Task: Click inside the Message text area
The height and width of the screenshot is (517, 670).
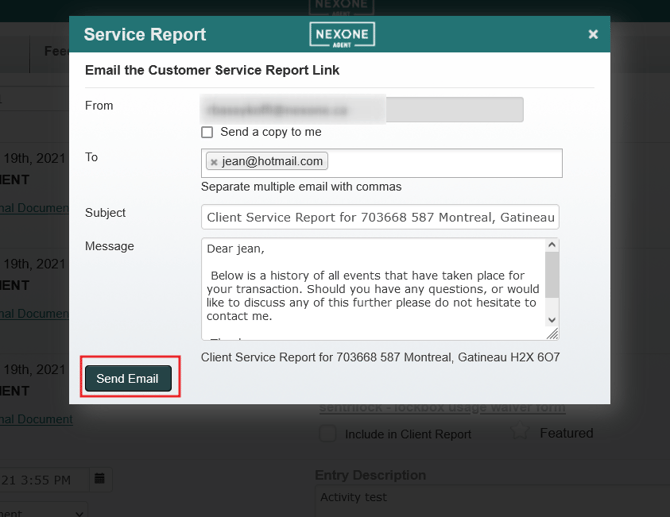Action: click(370, 288)
